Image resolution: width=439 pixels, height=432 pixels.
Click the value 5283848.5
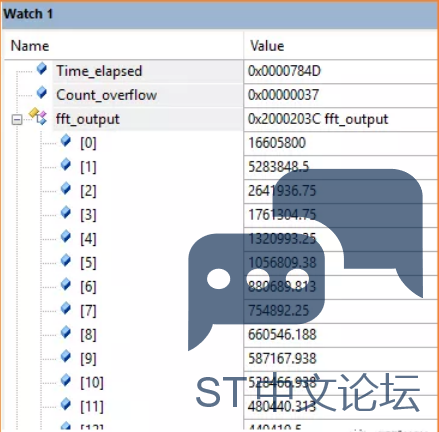[x=279, y=167]
